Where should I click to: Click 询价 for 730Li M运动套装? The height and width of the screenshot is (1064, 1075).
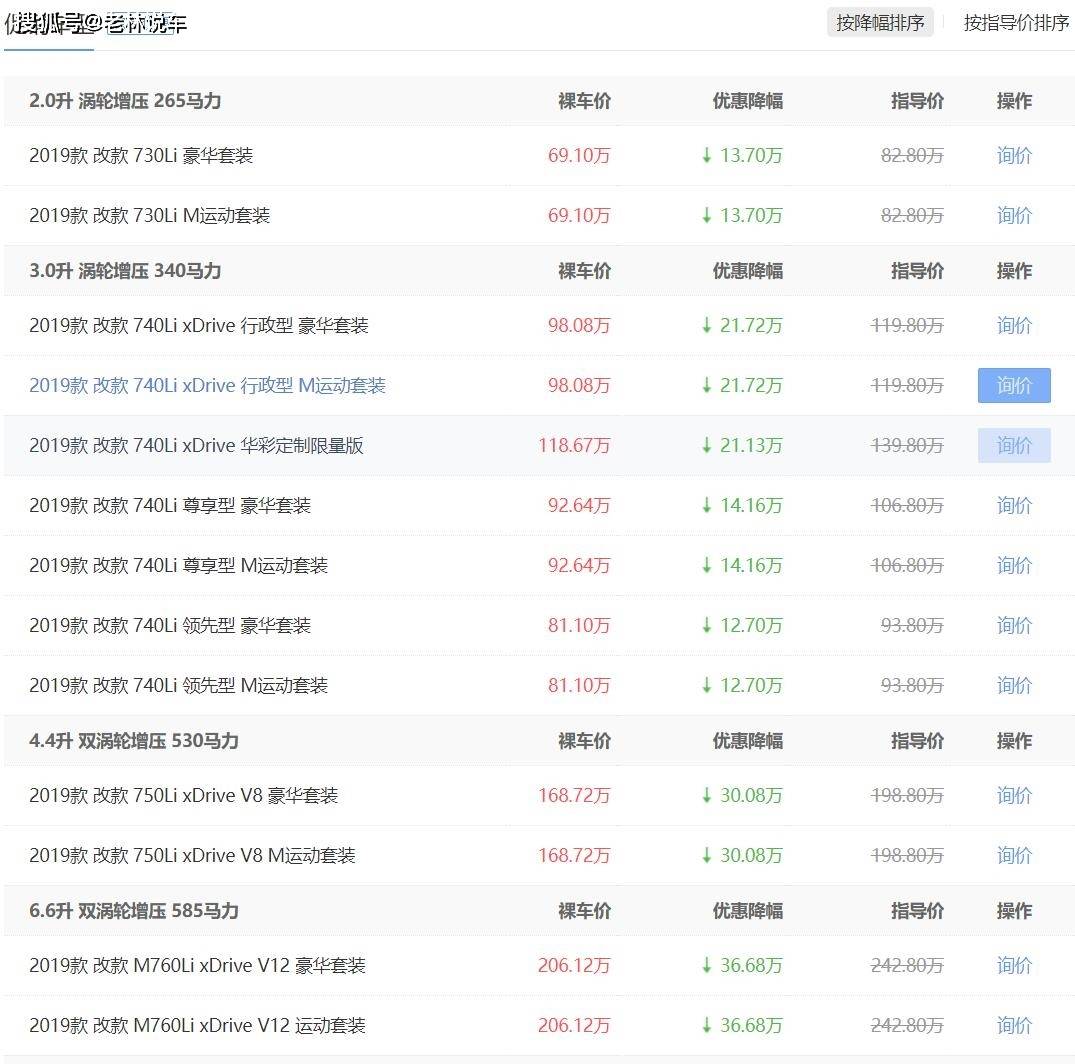[x=1014, y=216]
